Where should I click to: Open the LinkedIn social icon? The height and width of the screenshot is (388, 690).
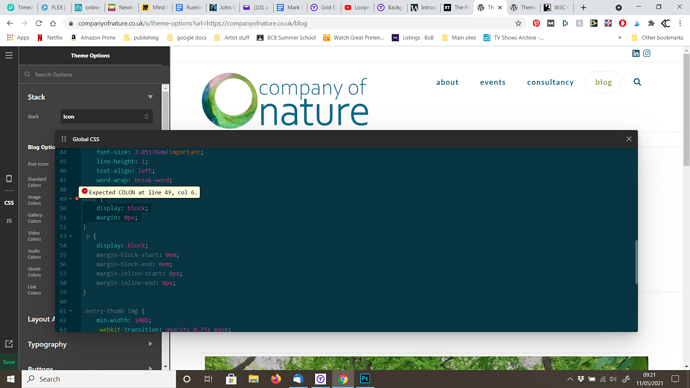click(x=636, y=53)
